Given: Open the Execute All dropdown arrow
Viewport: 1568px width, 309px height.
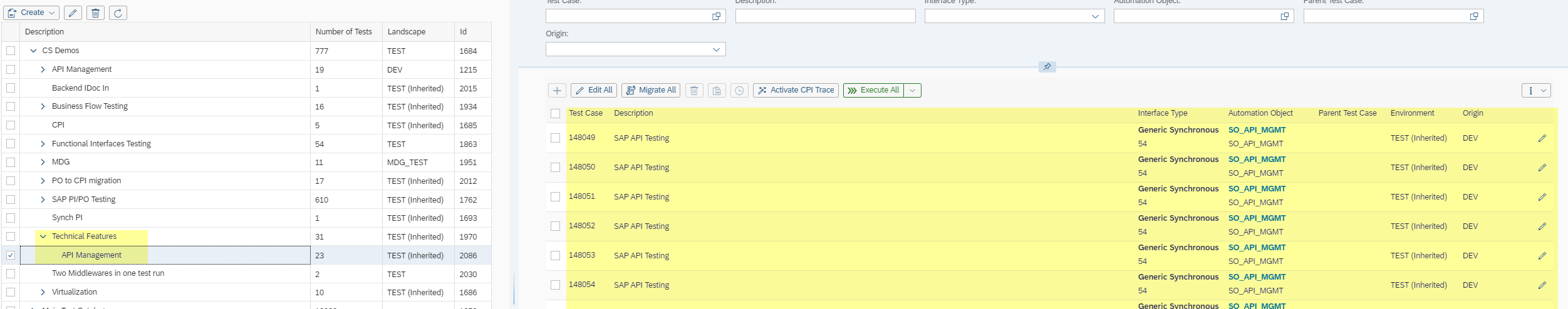Looking at the screenshot, I should coord(913,91).
